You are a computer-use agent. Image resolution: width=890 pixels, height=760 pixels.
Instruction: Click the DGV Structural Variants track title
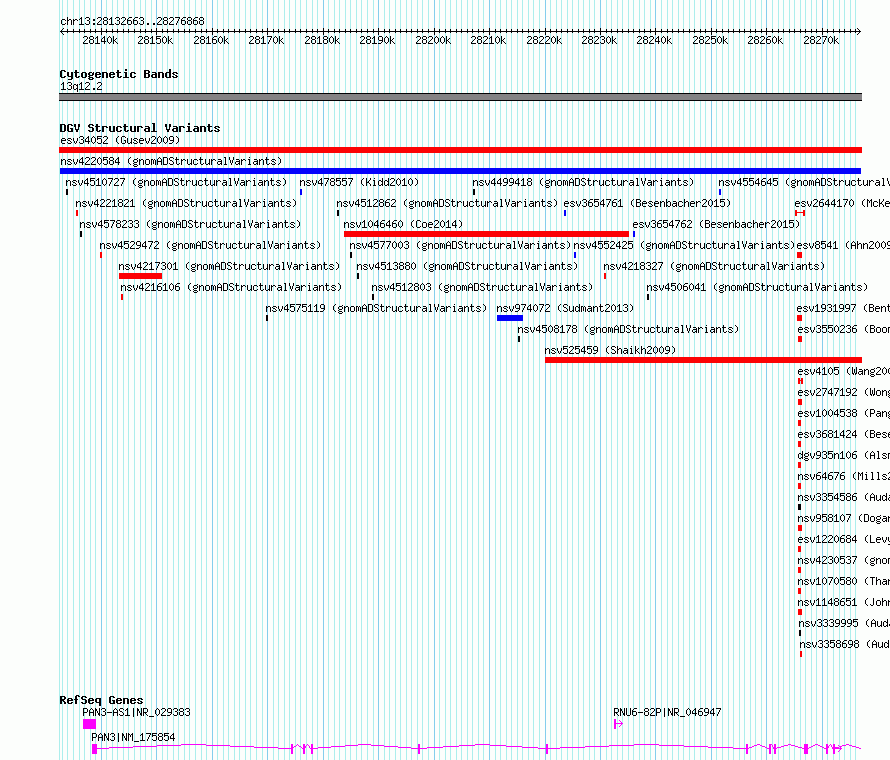(140, 128)
